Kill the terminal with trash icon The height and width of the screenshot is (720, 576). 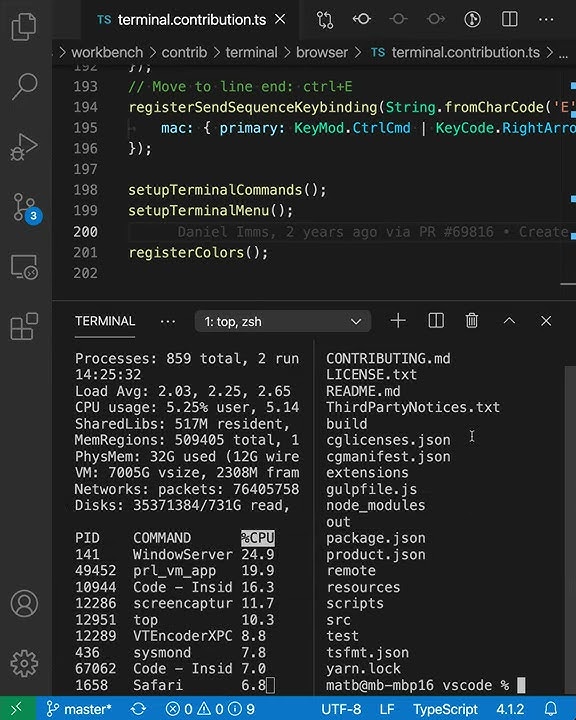[x=472, y=321]
